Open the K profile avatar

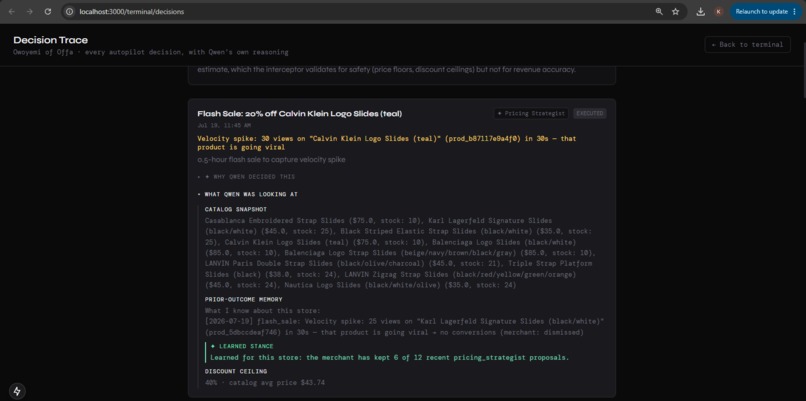point(719,11)
